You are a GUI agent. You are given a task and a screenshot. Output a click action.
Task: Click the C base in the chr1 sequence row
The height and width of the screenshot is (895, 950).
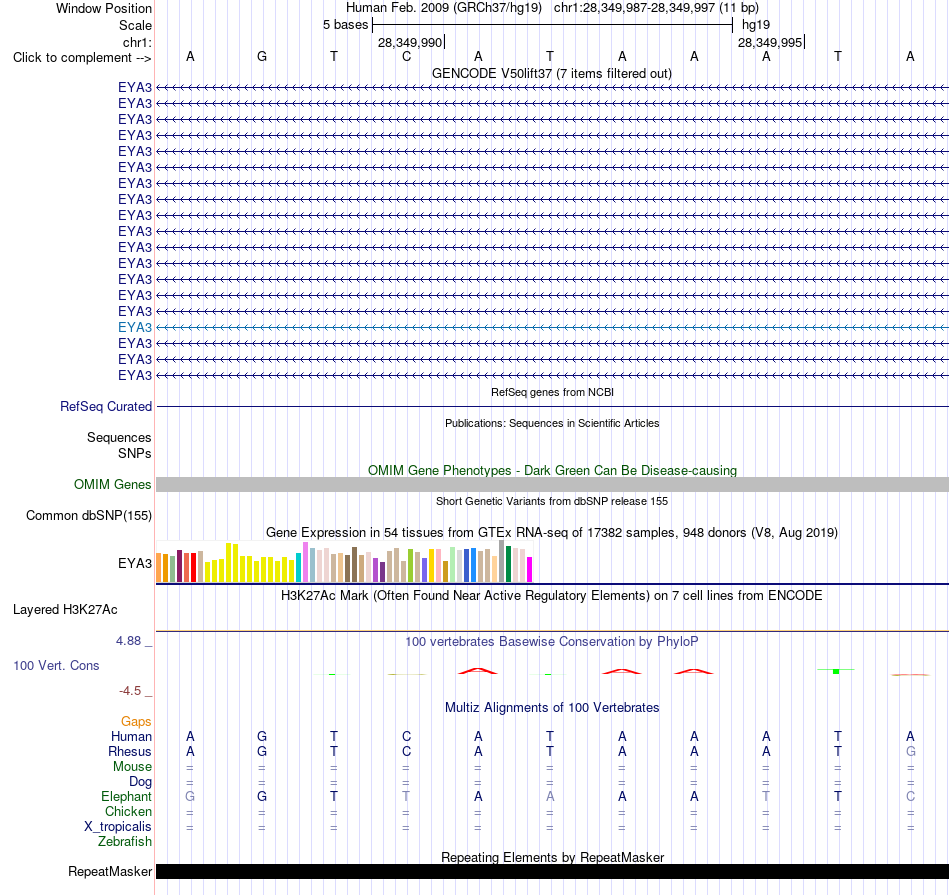pos(407,56)
